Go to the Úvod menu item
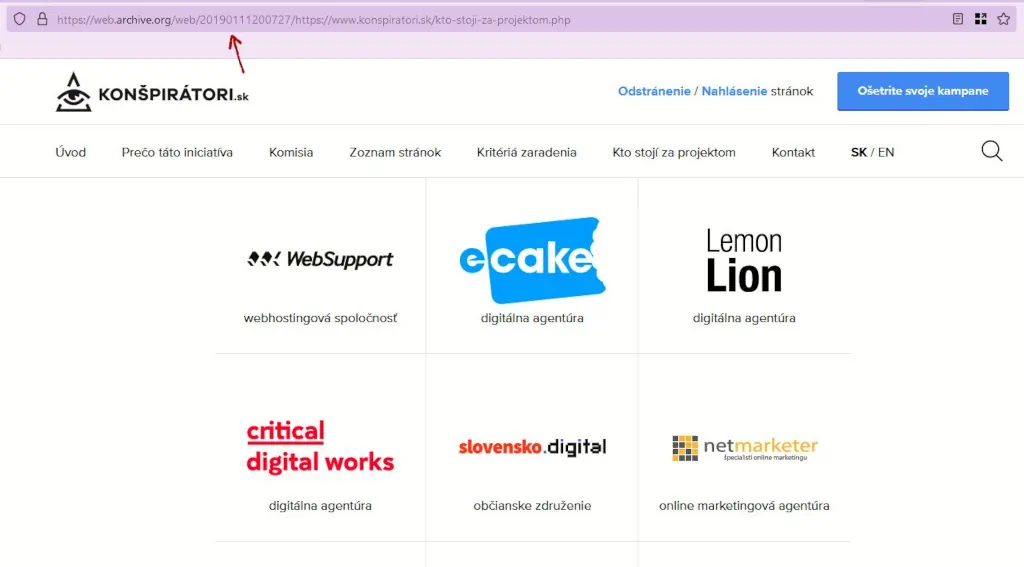1024x567 pixels. click(71, 152)
